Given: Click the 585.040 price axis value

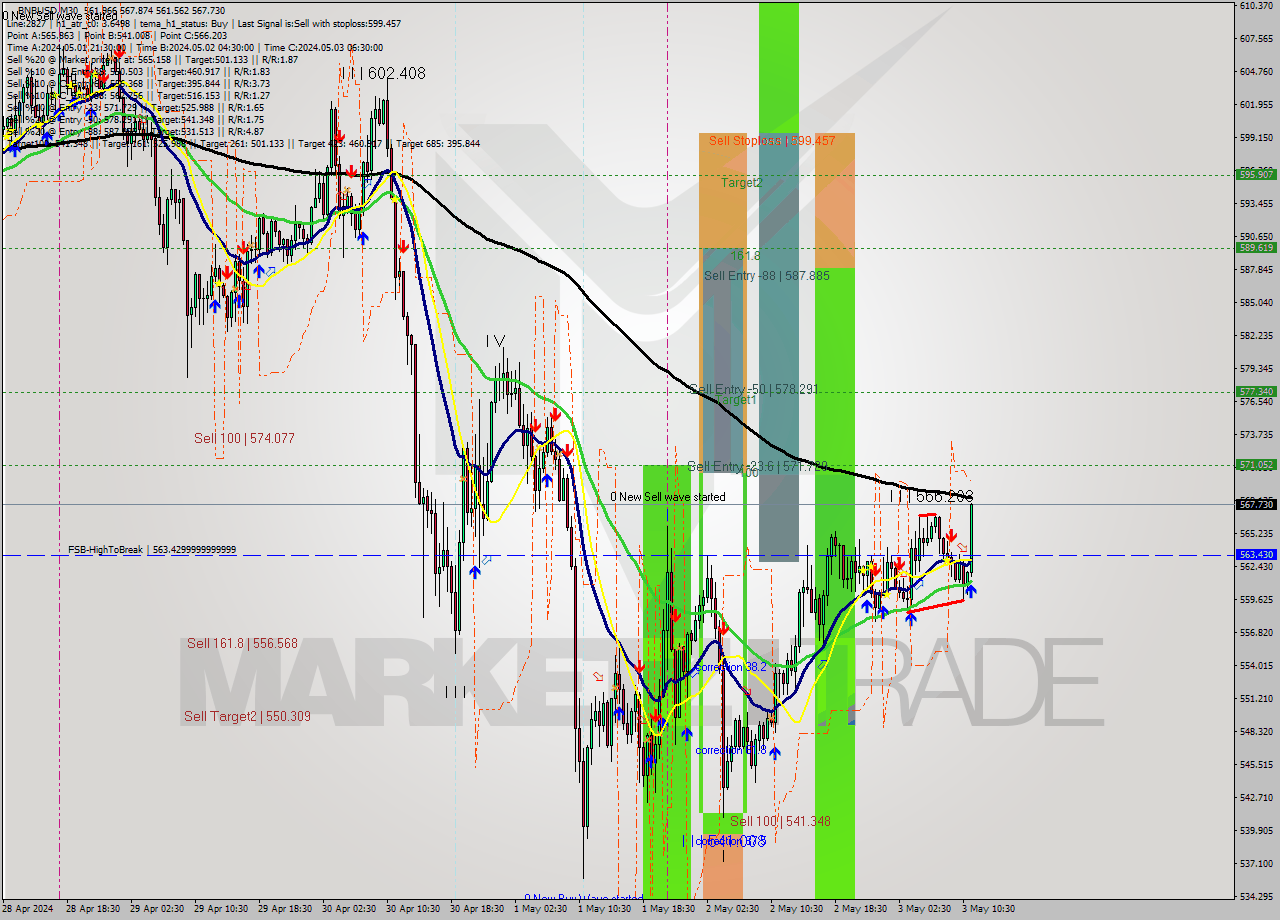Looking at the screenshot, I should click(x=1256, y=302).
